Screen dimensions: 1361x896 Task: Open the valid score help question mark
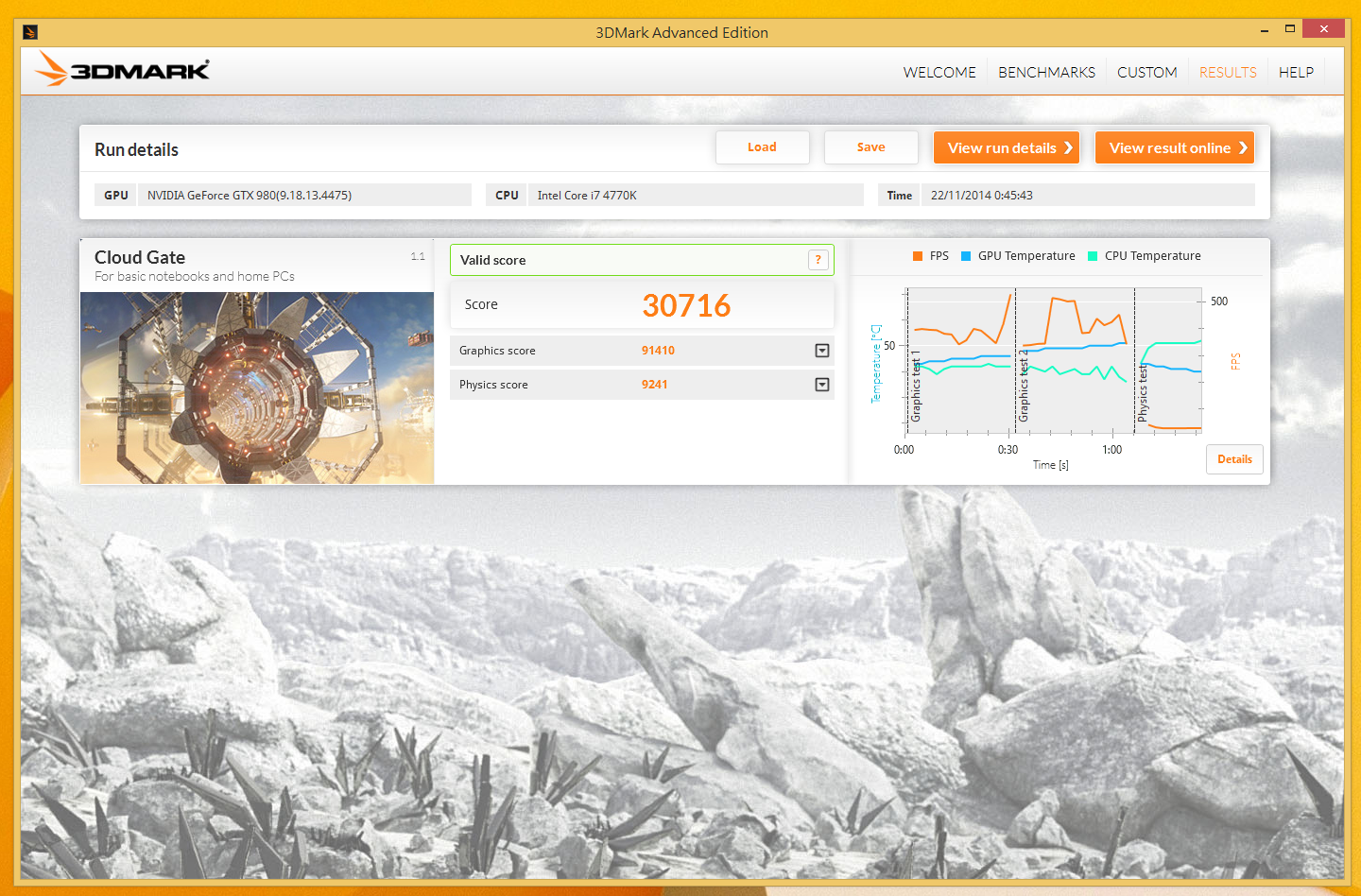pyautogui.click(x=818, y=260)
